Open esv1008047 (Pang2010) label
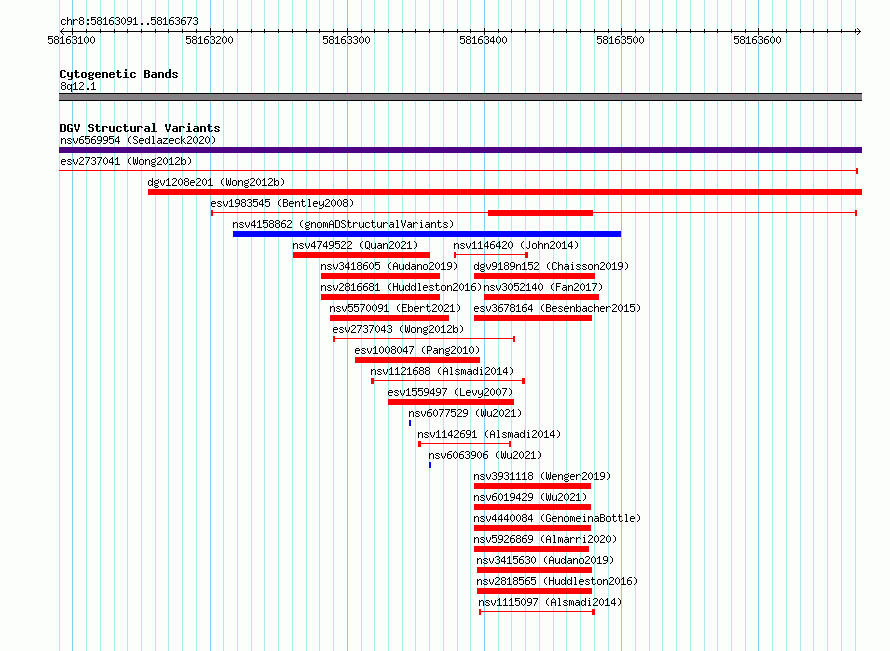 [x=417, y=350]
